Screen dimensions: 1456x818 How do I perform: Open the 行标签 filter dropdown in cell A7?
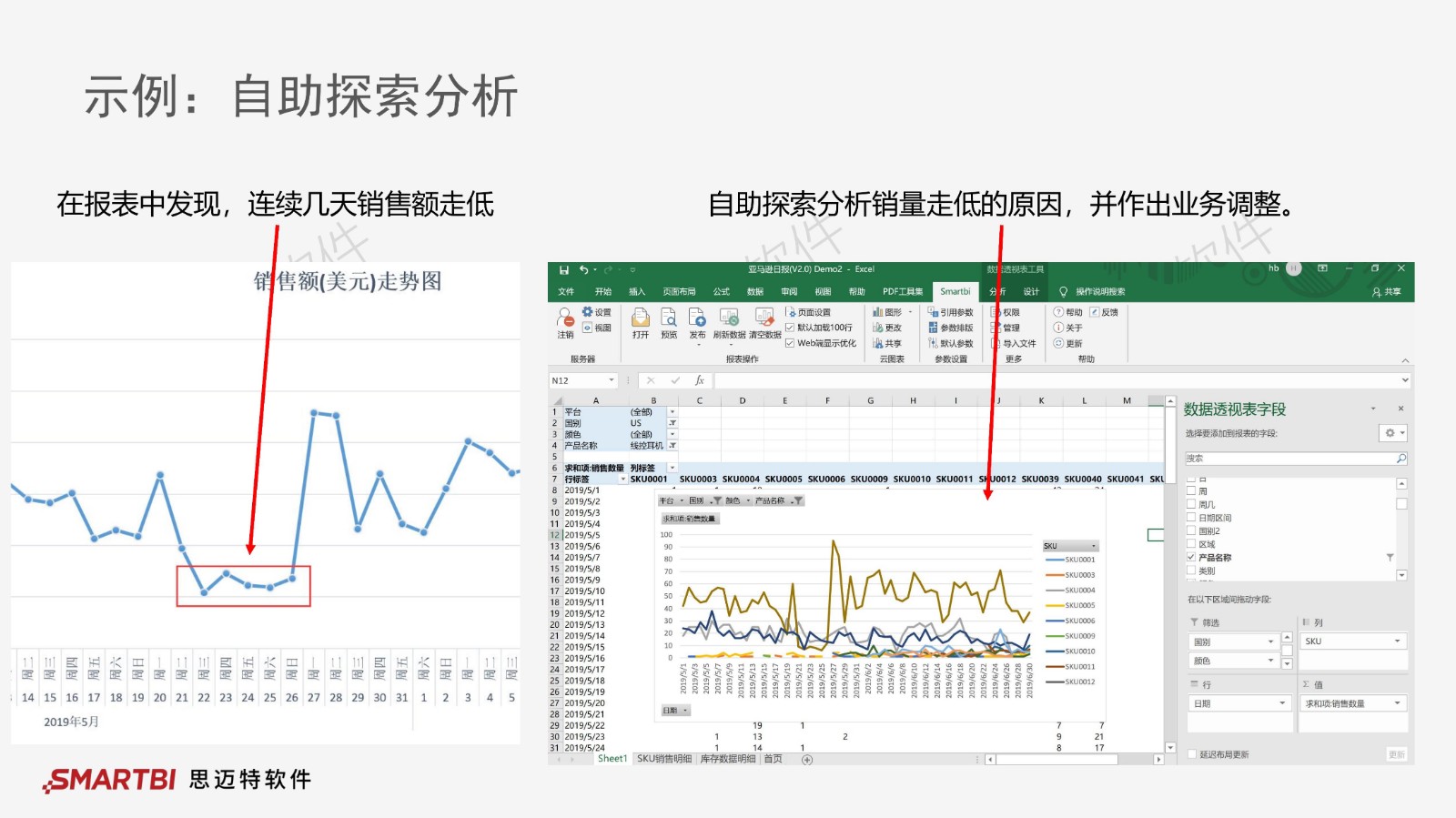623,480
